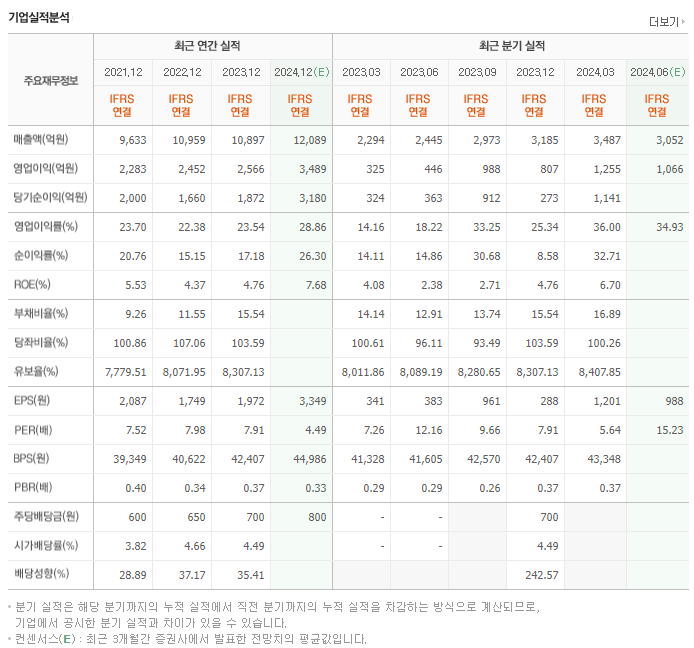Select the PER(배) row label

[33, 429]
